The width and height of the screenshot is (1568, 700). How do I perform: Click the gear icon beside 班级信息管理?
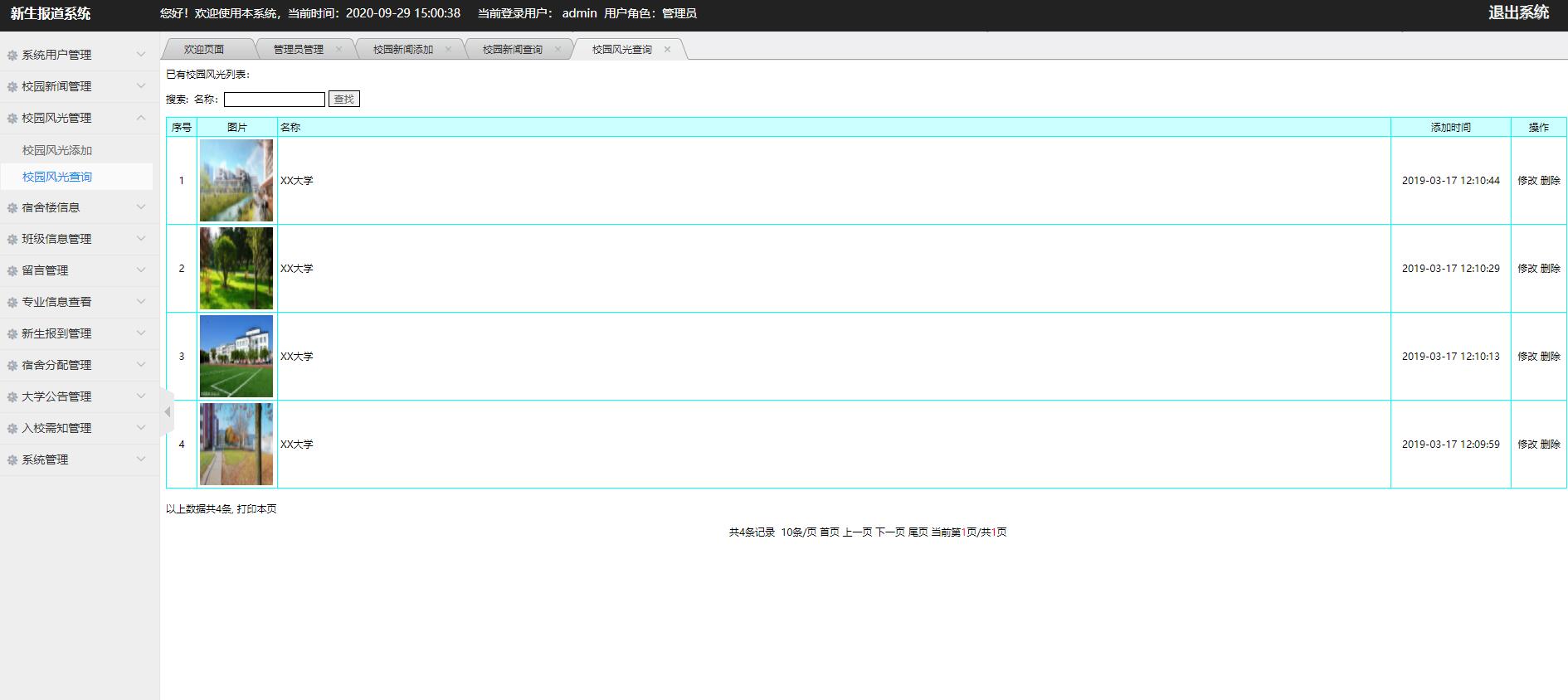tap(12, 240)
